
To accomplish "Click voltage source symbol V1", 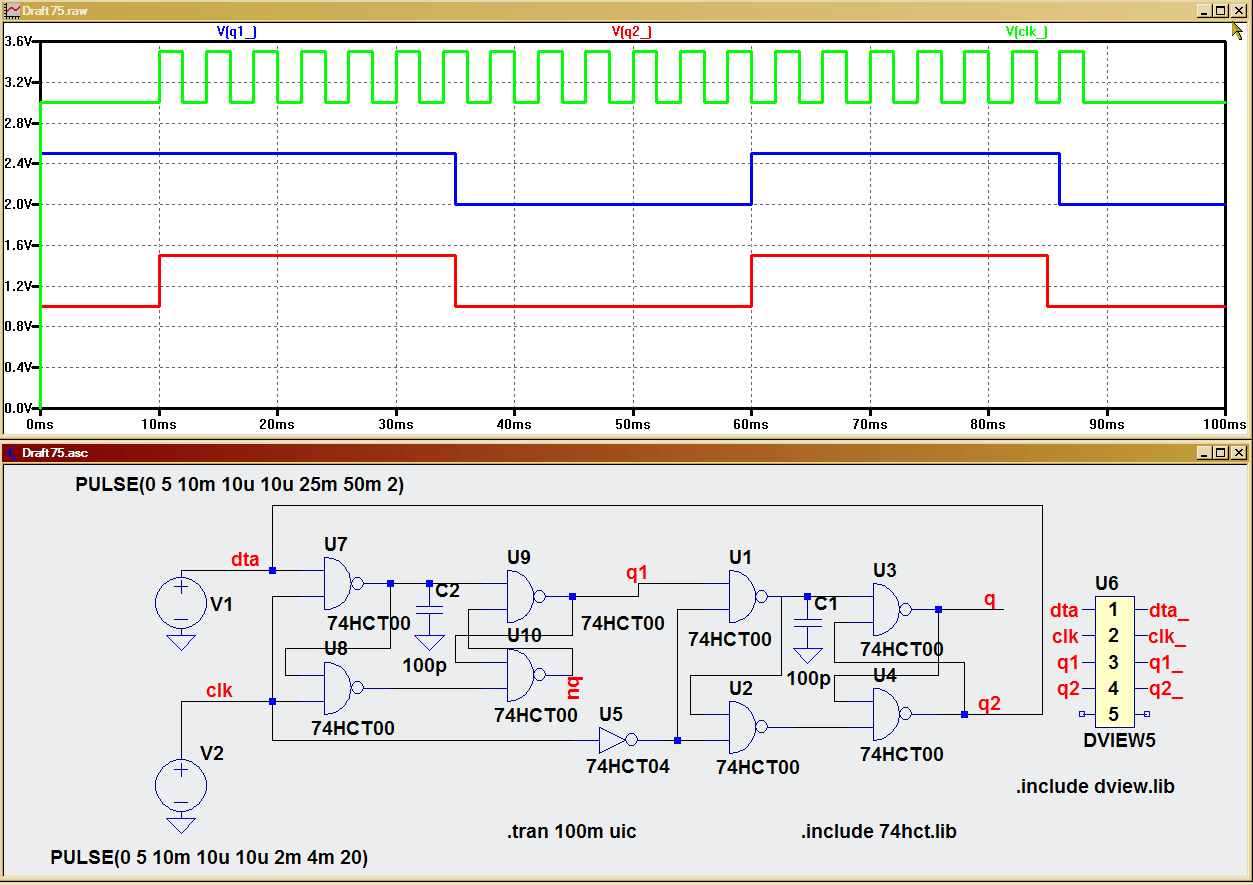I will [181, 603].
